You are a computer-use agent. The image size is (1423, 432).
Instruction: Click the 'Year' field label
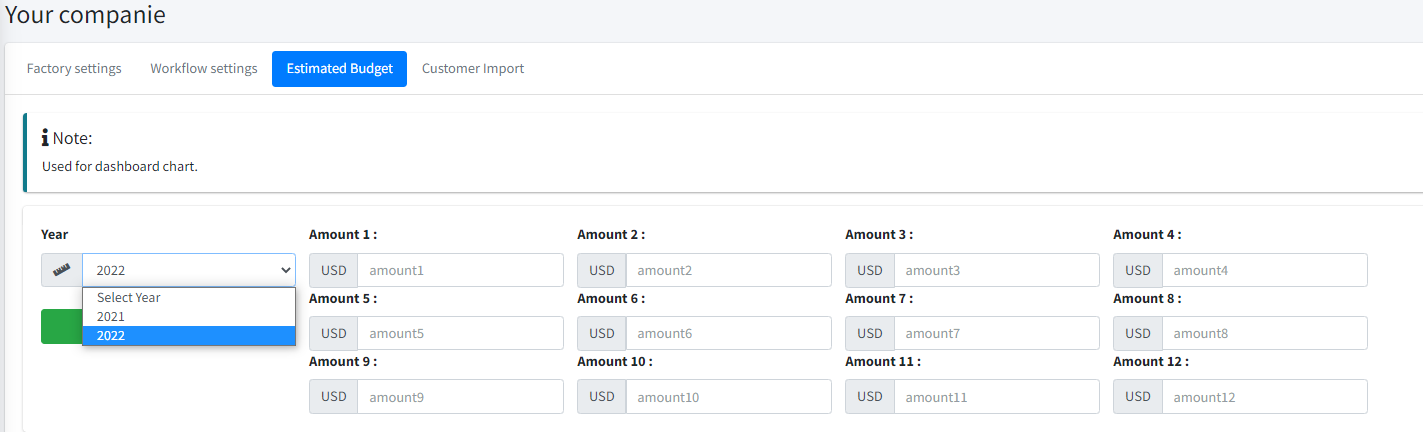click(x=55, y=234)
